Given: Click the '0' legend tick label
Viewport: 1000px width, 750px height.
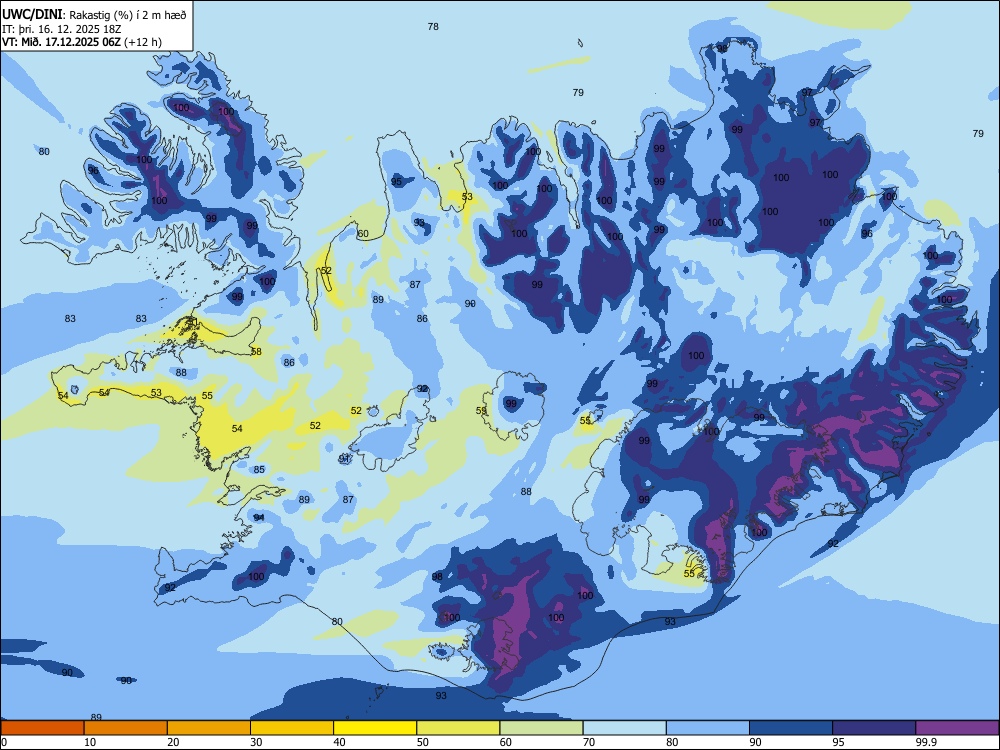Looking at the screenshot, I should click(x=4, y=742).
